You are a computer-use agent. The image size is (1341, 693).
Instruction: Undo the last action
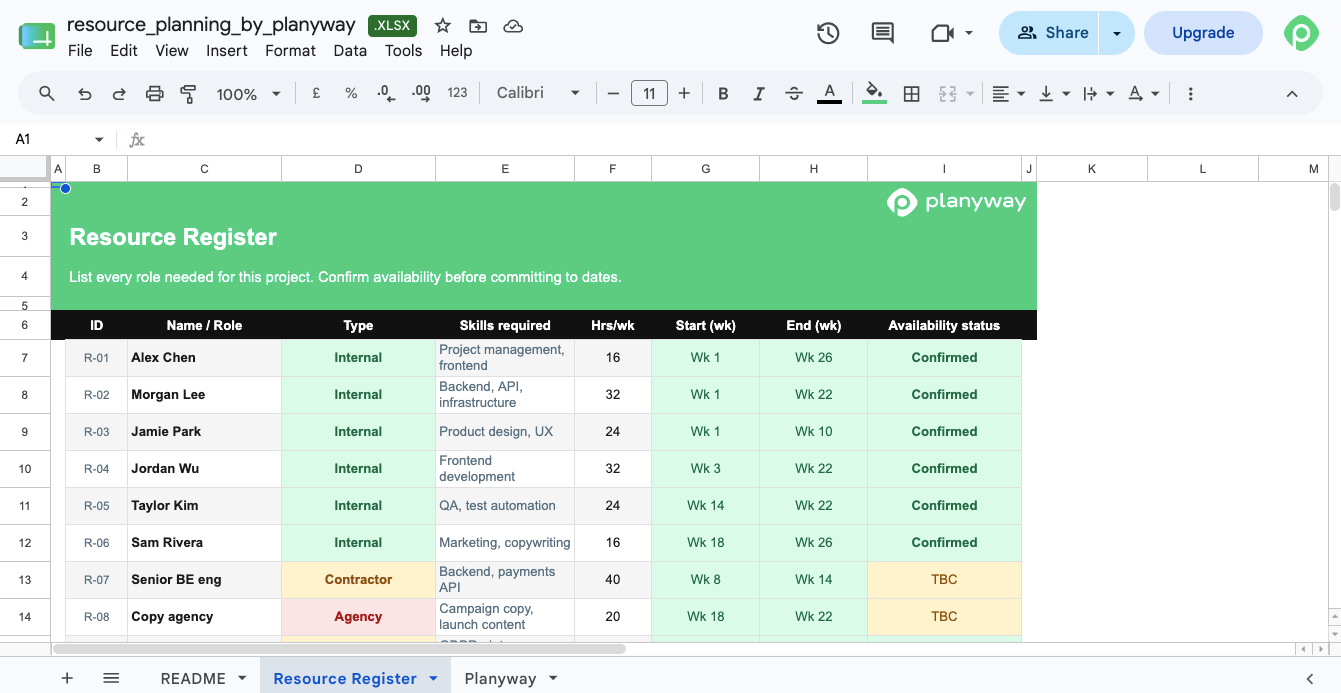[x=85, y=93]
